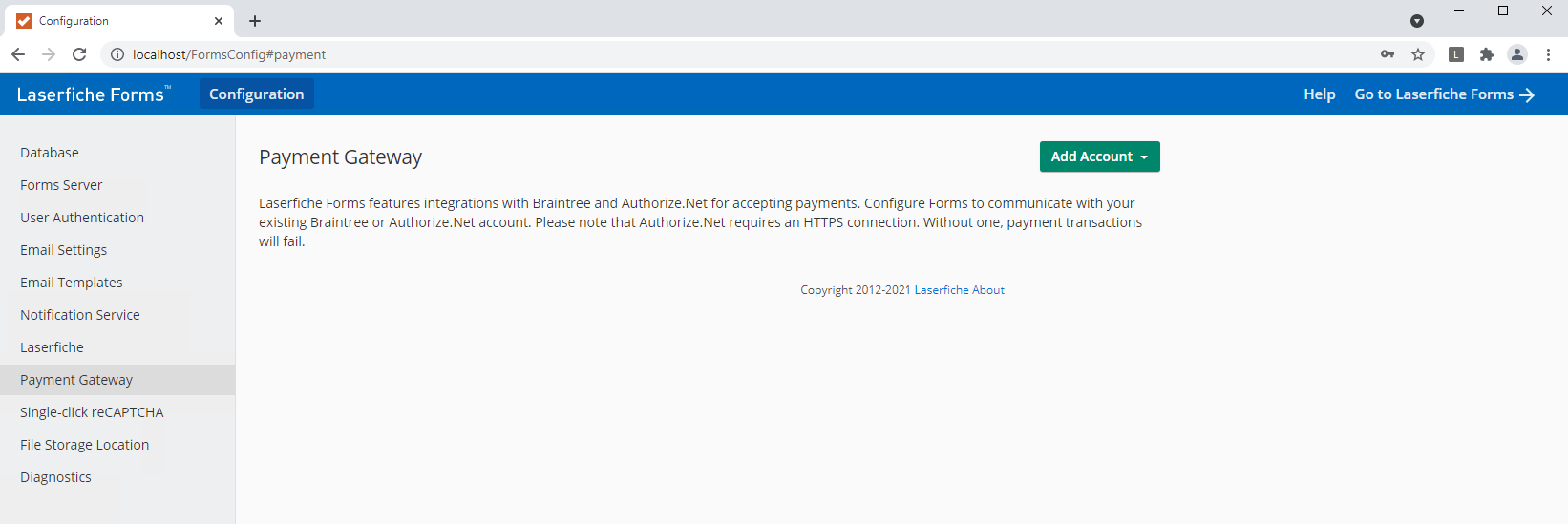Click the Payment Gateway heading
1568x524 pixels.
340,157
